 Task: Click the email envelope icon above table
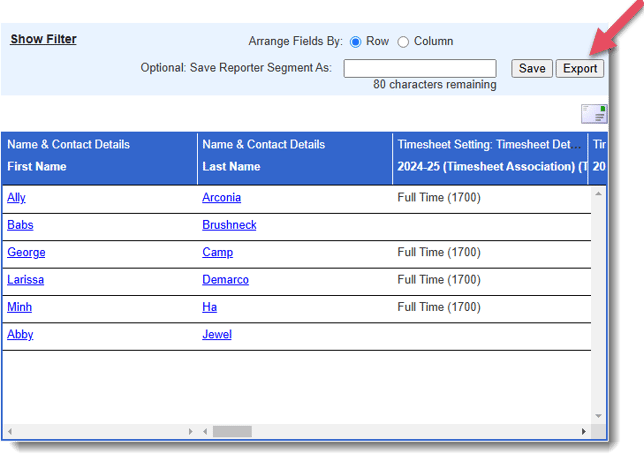(593, 114)
